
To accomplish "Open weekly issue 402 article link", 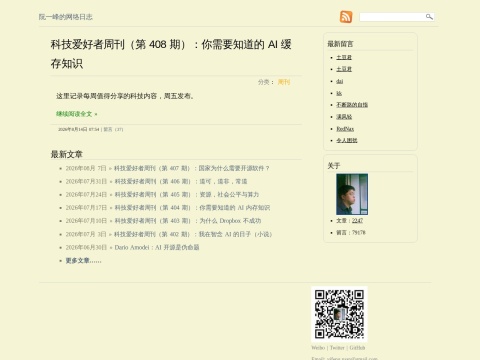I will click(x=193, y=234).
